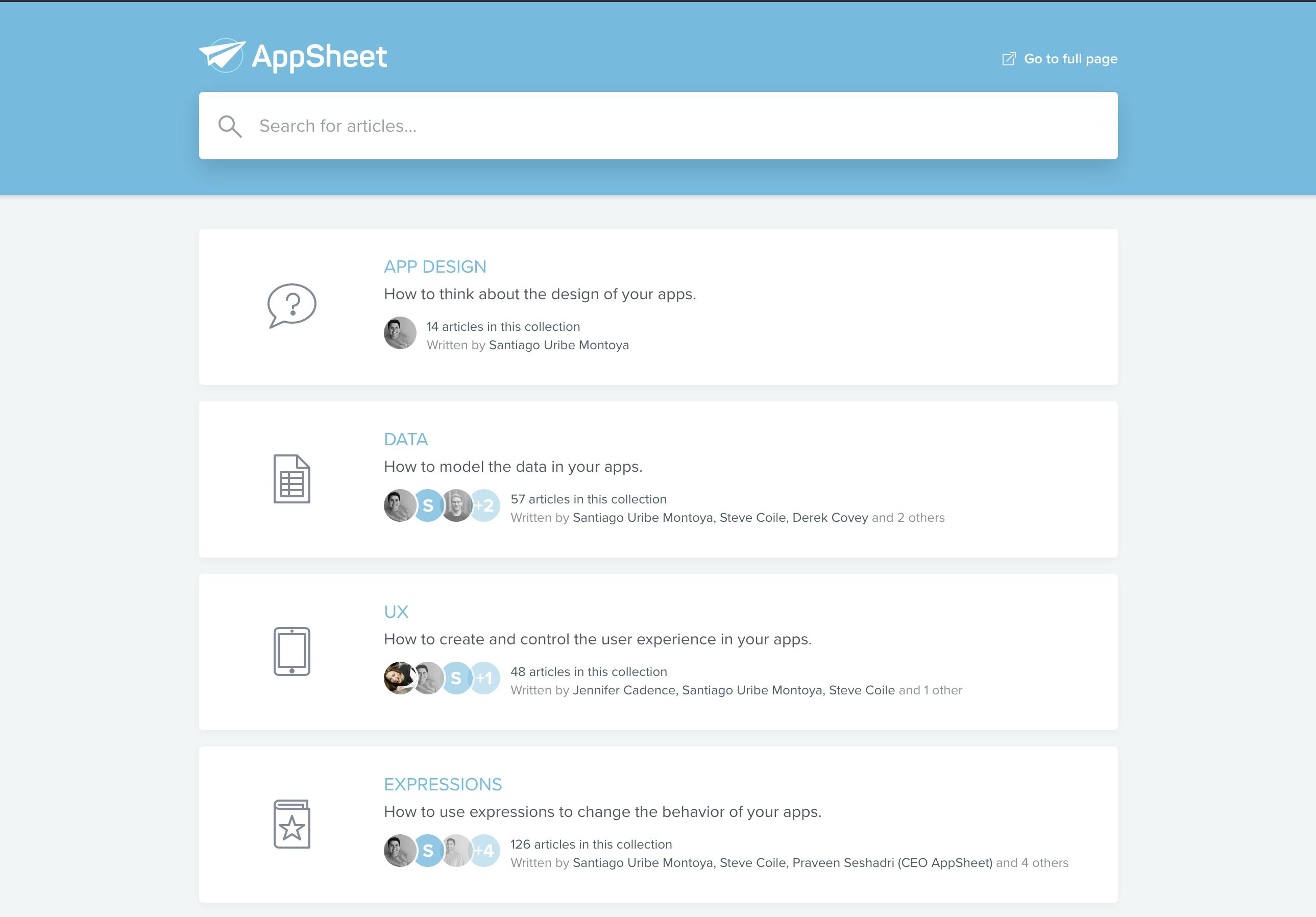Image resolution: width=1316 pixels, height=917 pixels.
Task: Click Go to full page
Action: 1069,58
